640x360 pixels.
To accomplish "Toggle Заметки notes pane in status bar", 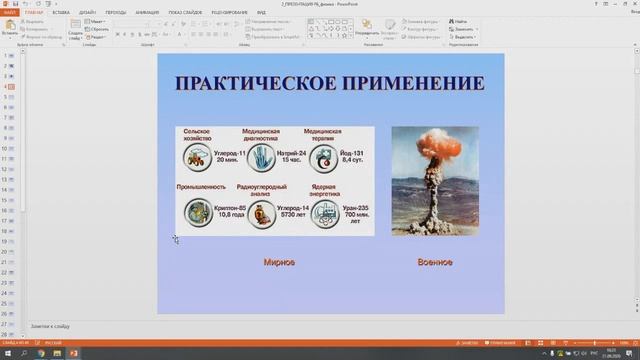I will (467, 343).
